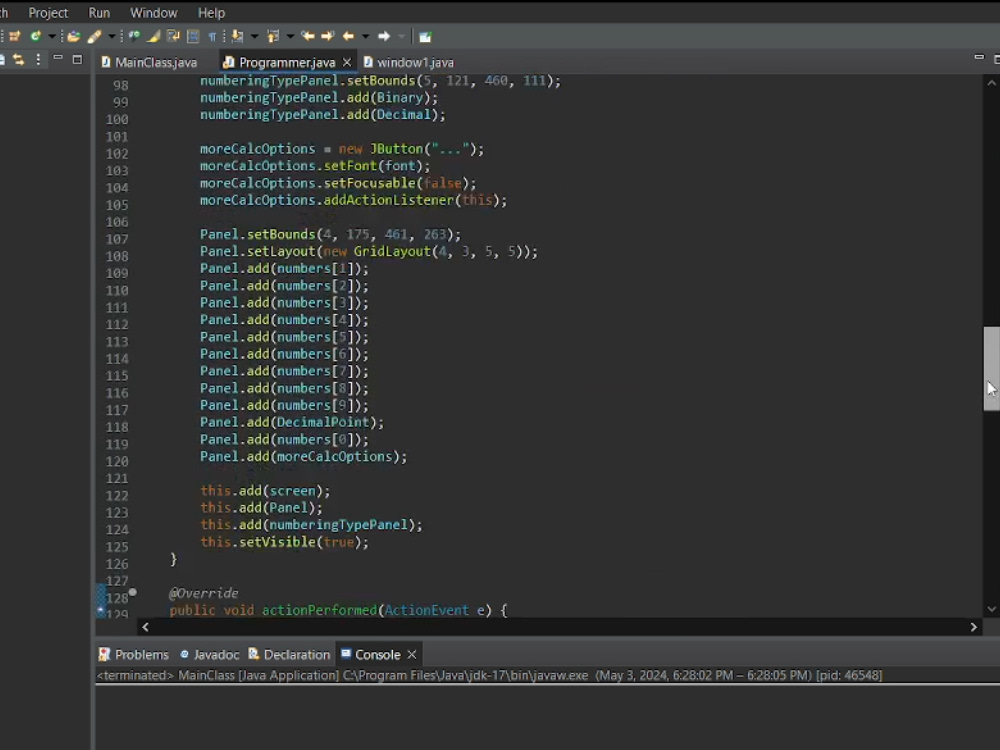1000x750 pixels.
Task: Click the Previous Annotation icon
Action: pos(273,36)
